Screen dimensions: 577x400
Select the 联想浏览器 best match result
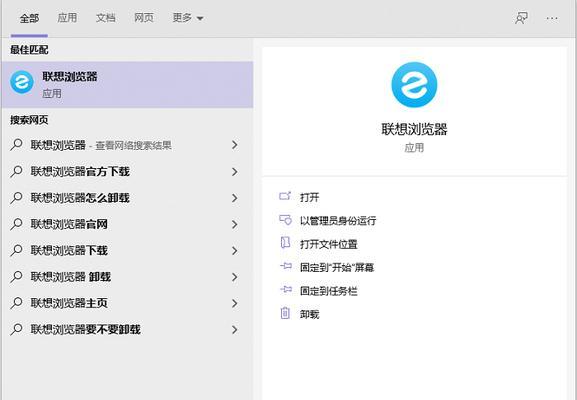[127, 85]
